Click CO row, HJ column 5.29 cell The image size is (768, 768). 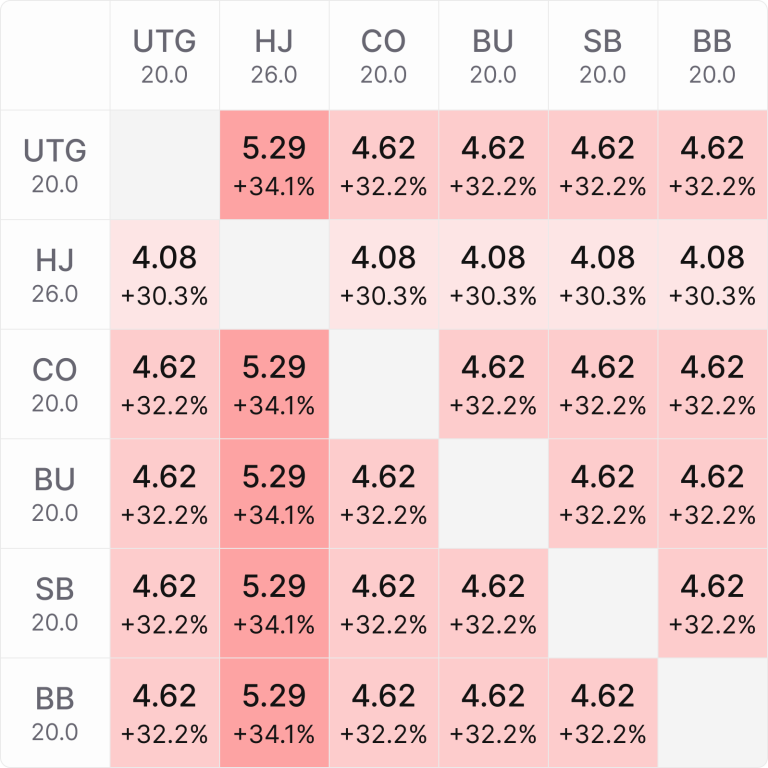pos(274,384)
